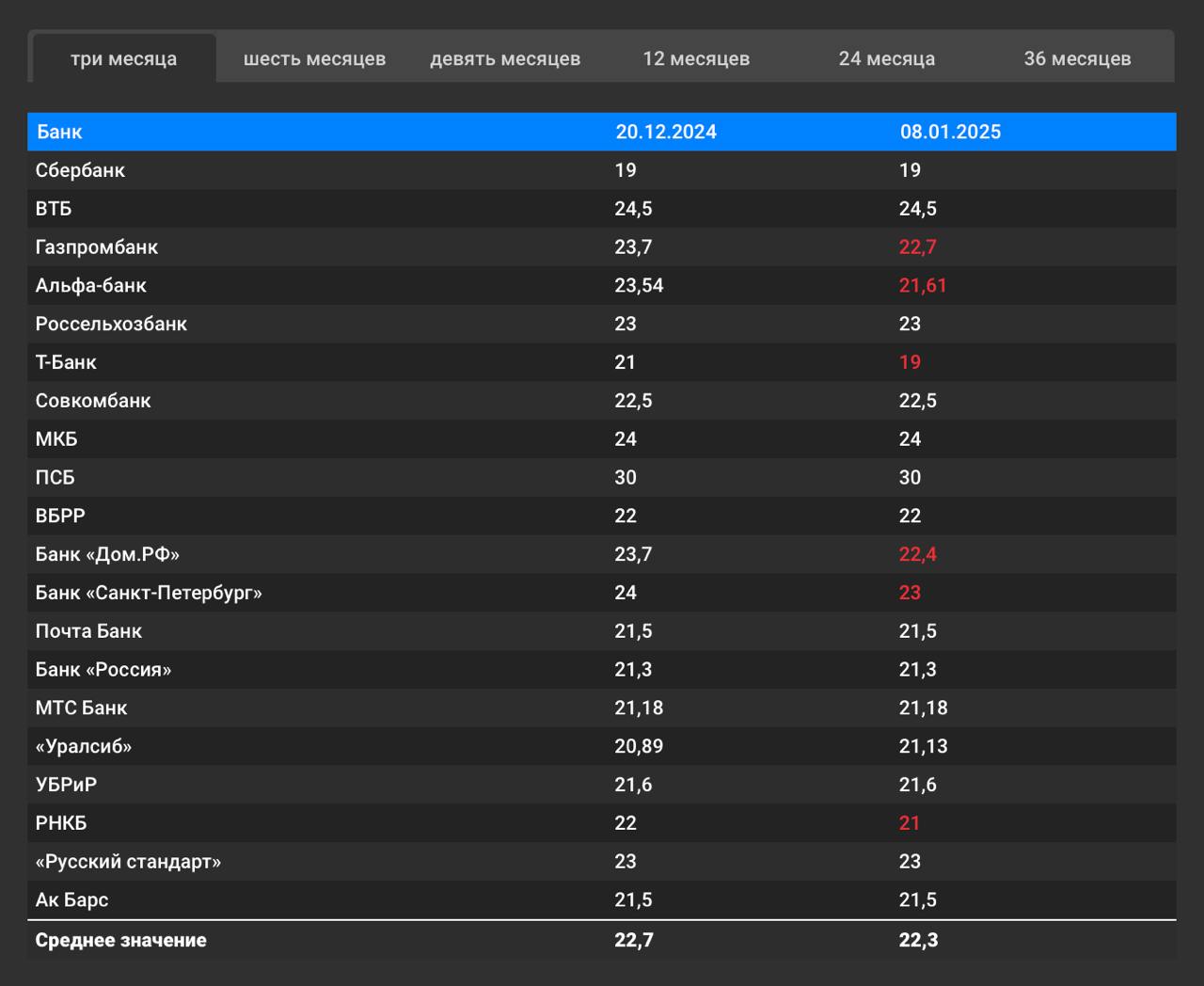The width and height of the screenshot is (1204, 986).
Task: Select the «три месяца» tab
Action: [x=123, y=58]
